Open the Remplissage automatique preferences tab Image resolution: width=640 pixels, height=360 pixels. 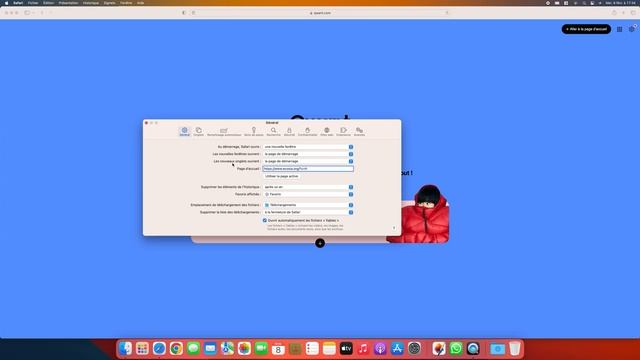[224, 131]
